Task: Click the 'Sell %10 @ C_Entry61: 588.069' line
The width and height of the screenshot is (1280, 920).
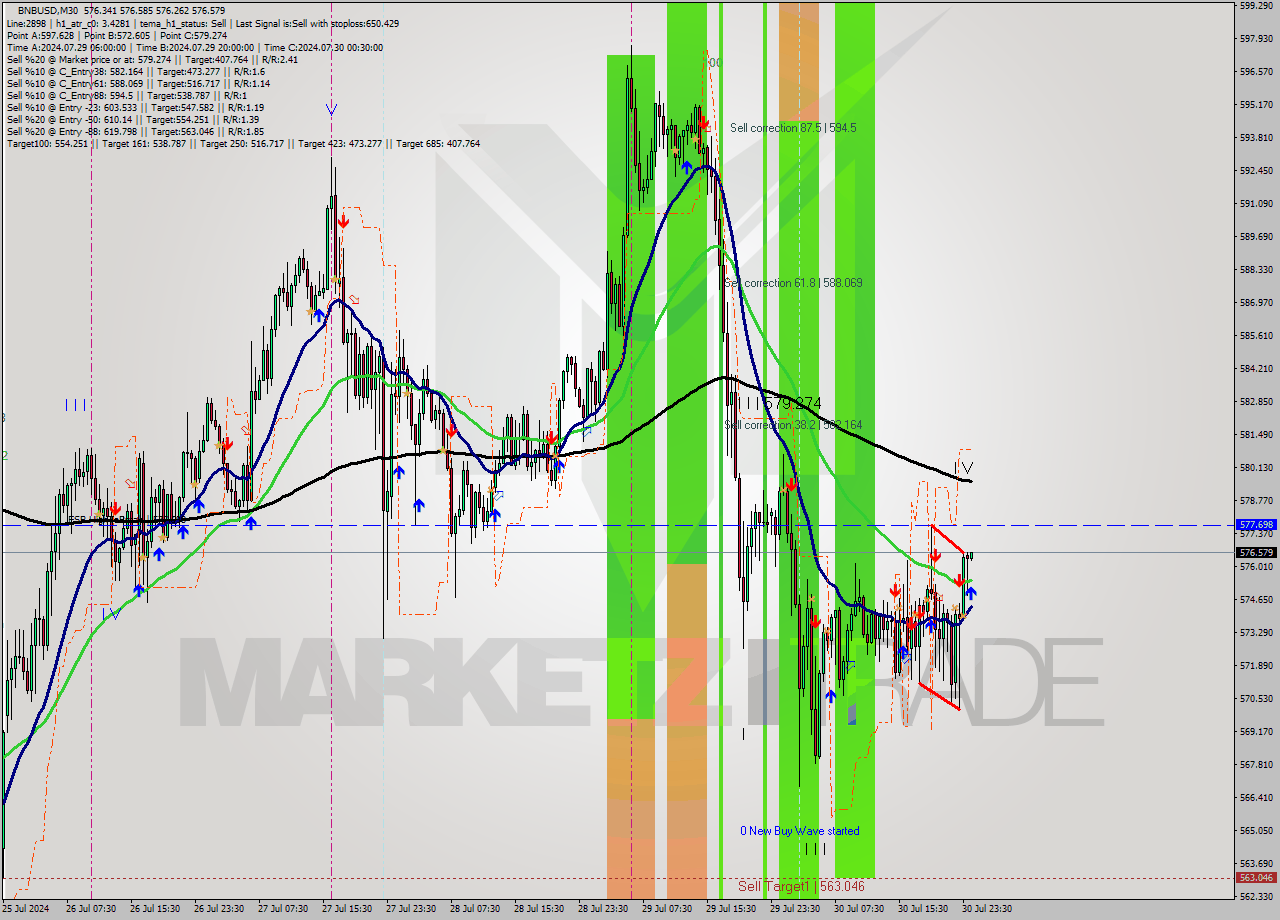Action: pyautogui.click(x=138, y=83)
